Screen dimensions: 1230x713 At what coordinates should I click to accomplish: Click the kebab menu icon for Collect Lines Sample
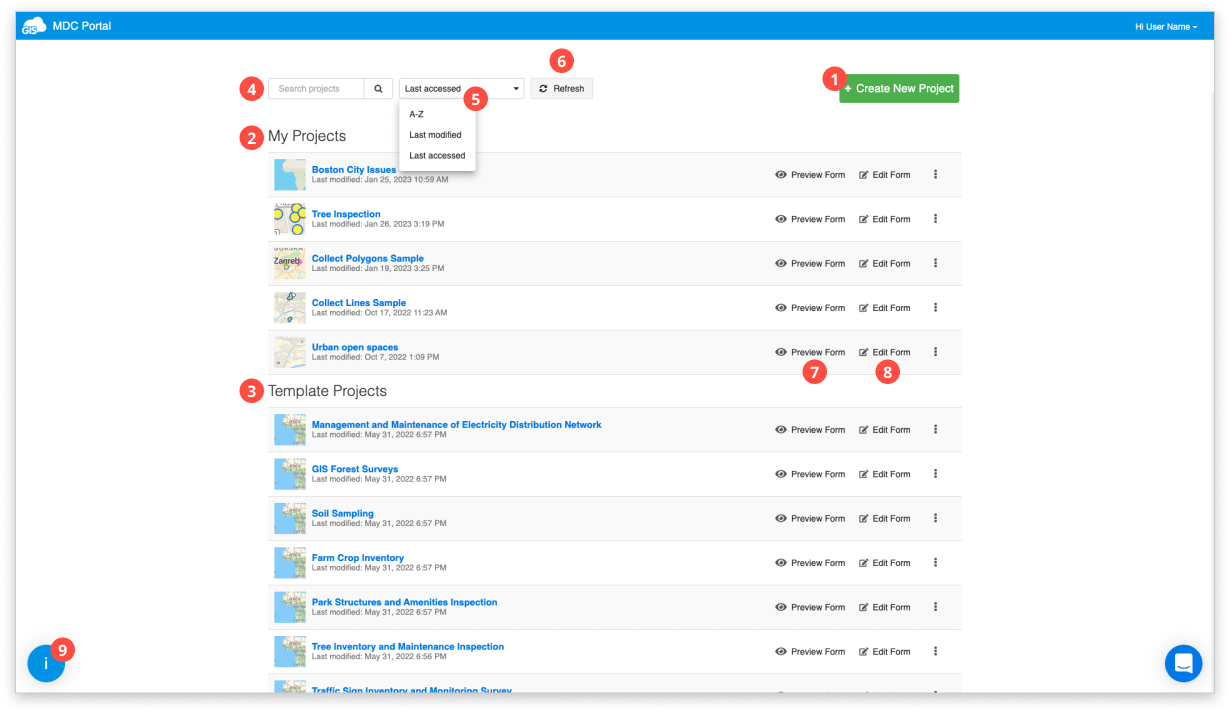[935, 307]
